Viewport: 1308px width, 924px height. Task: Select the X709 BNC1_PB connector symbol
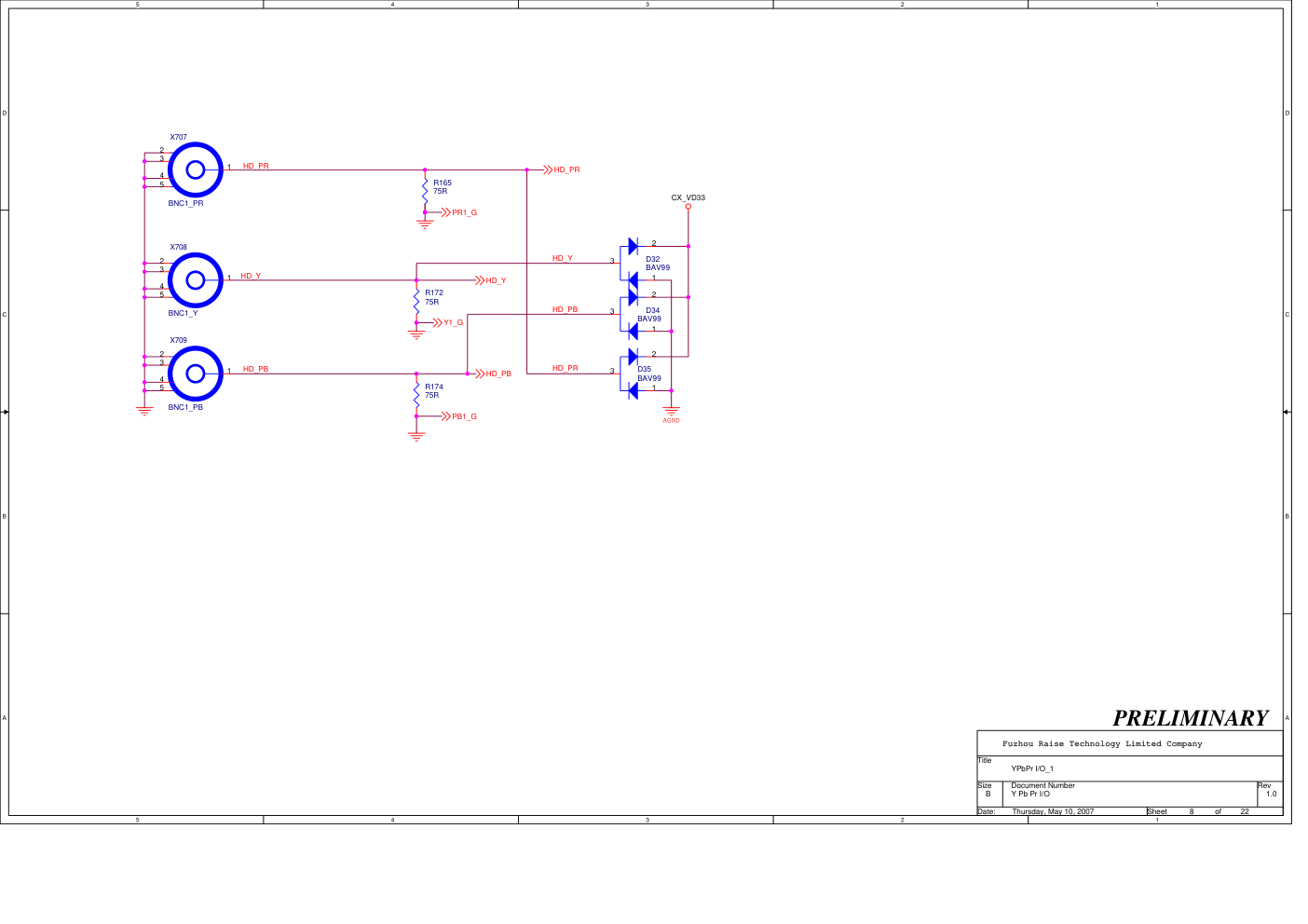[x=195, y=374]
